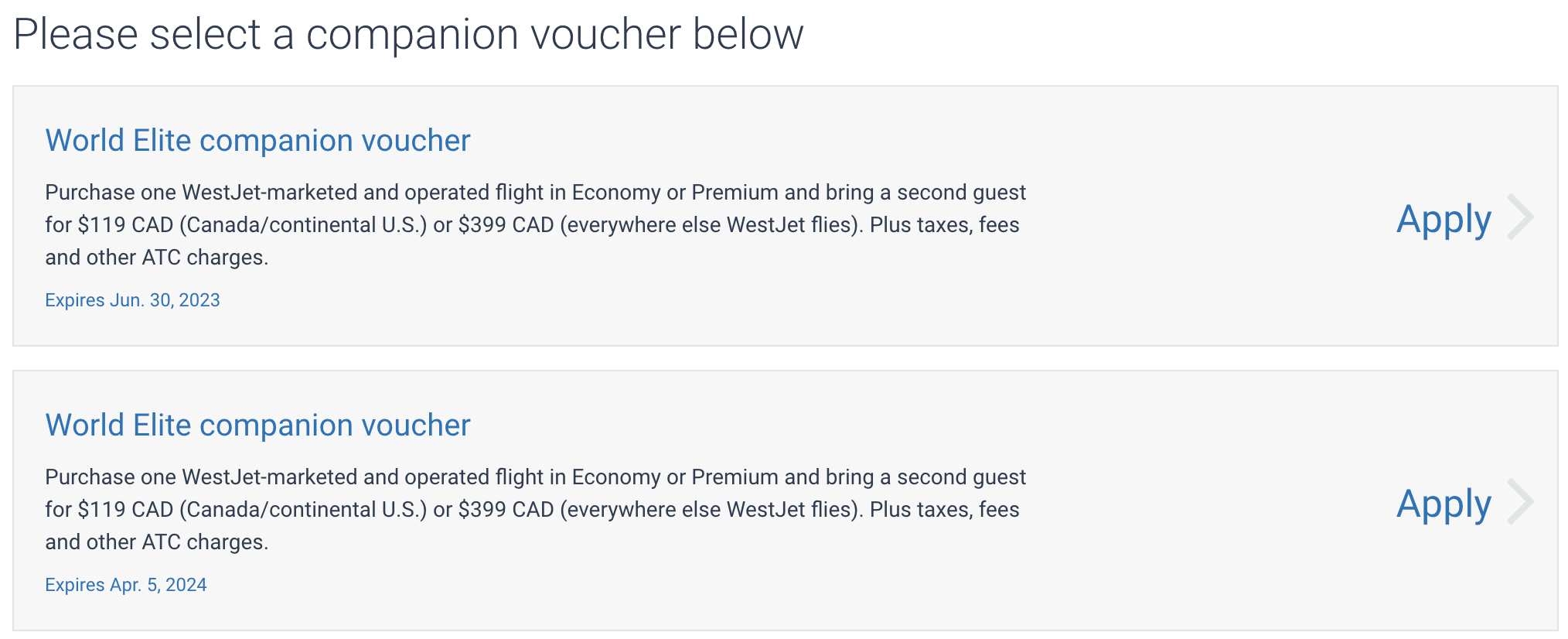Click the 'Please select a companion voucher below' heading

[x=408, y=35]
